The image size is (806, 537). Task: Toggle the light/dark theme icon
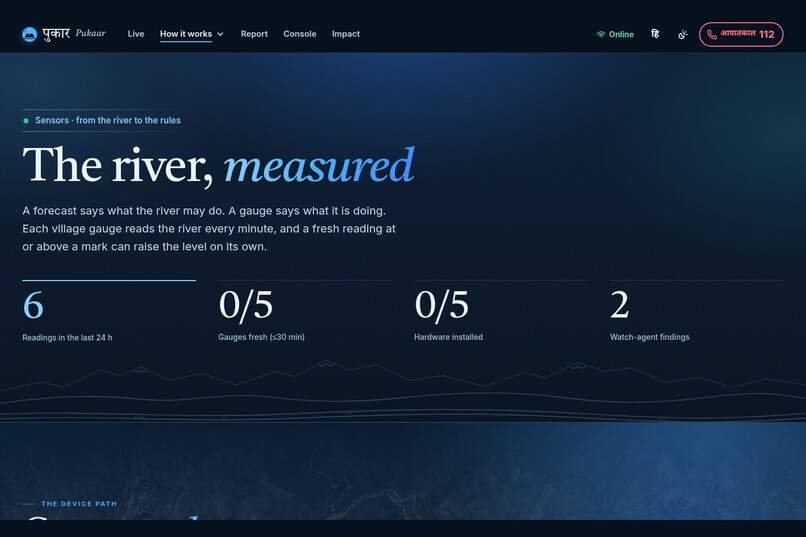(683, 34)
